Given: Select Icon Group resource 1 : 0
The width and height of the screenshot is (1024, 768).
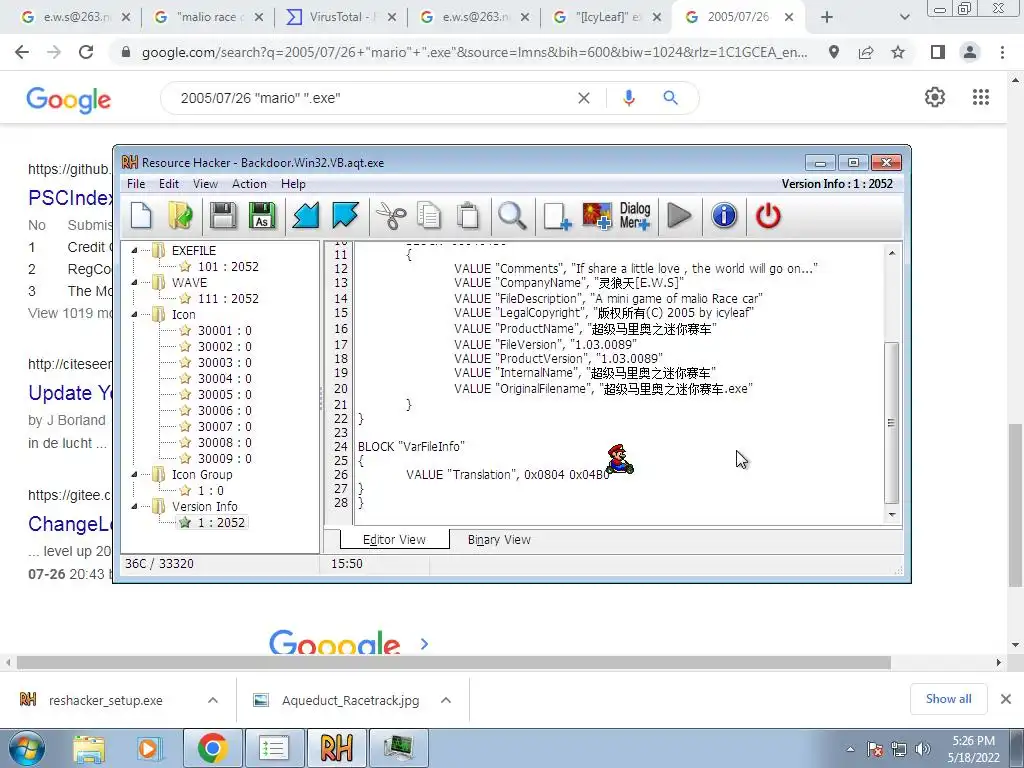Looking at the screenshot, I should [210, 490].
